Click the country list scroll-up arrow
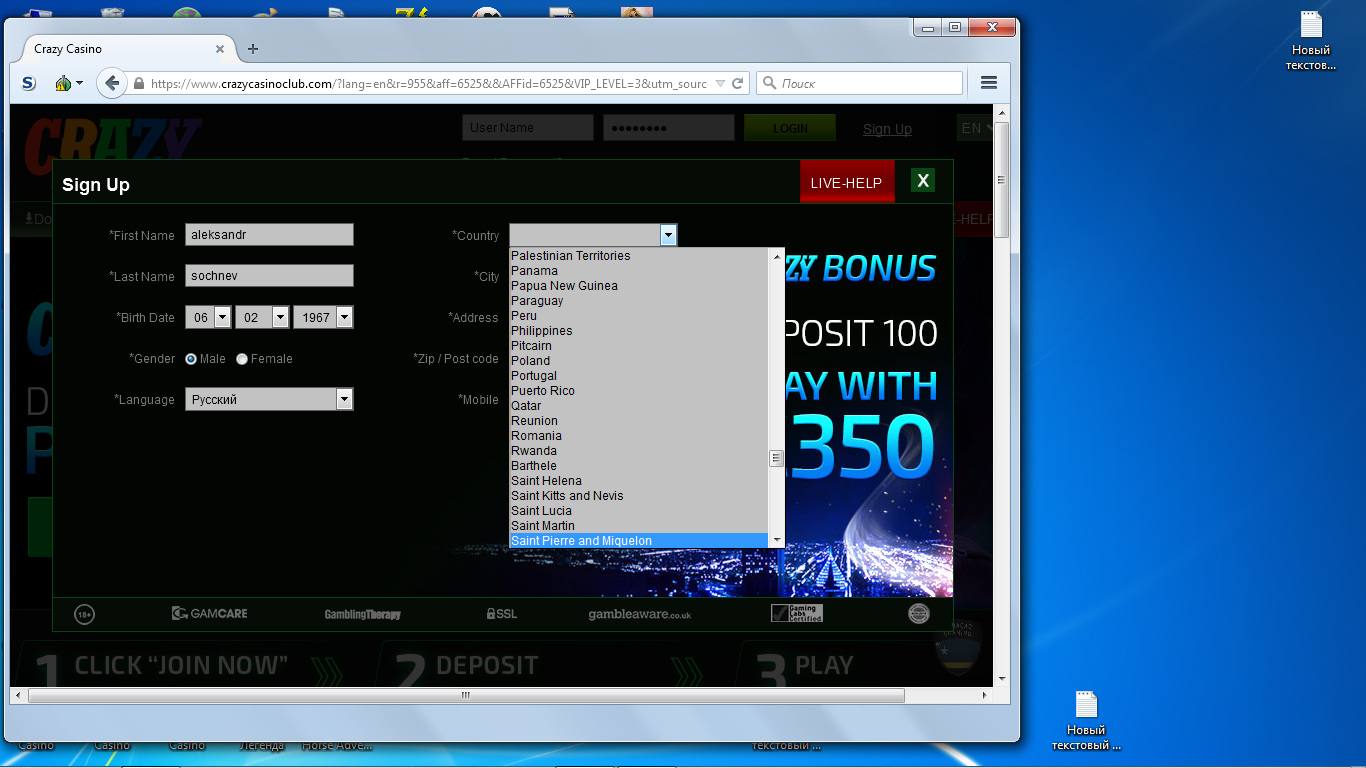 point(776,256)
